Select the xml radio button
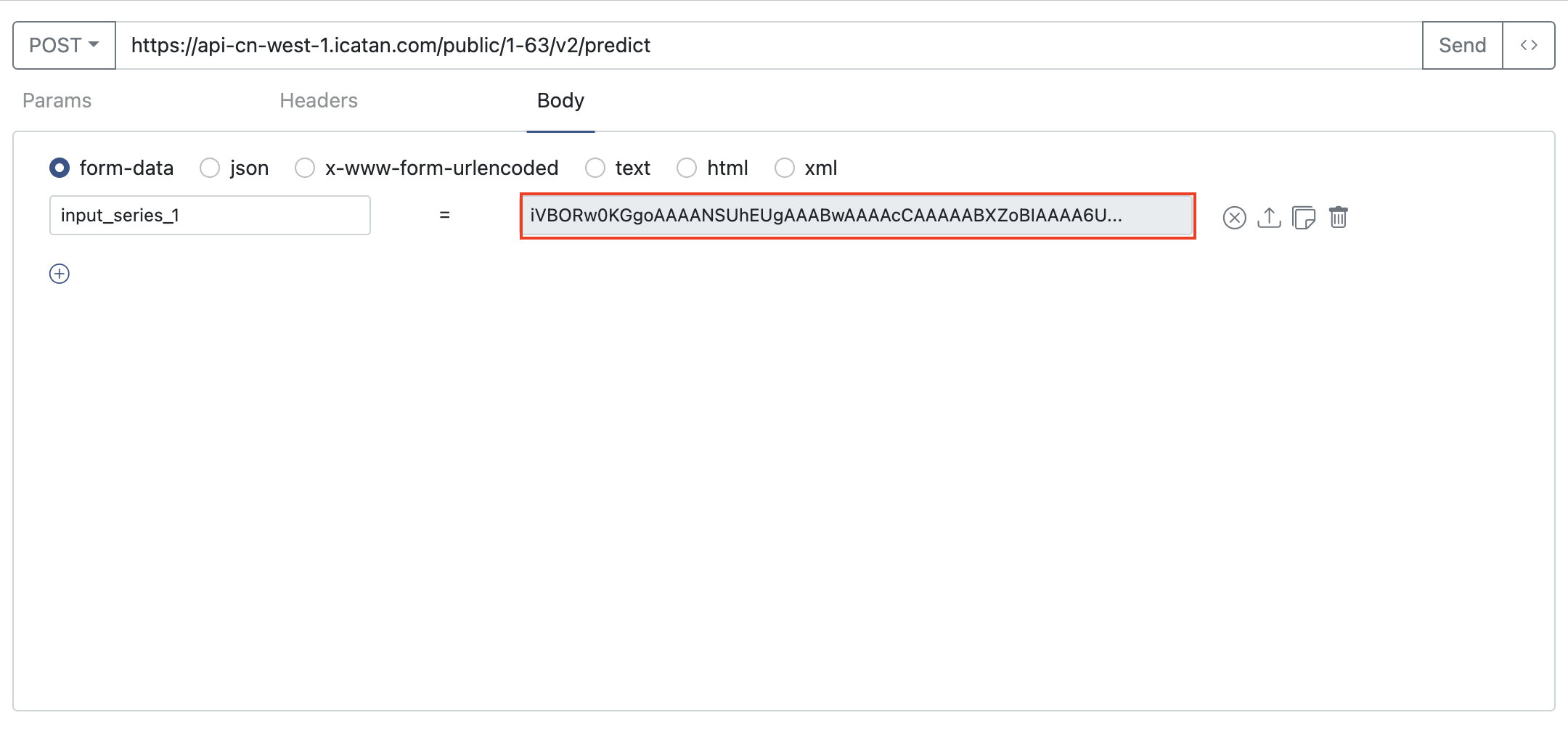This screenshot has width=1568, height=739. (x=785, y=168)
